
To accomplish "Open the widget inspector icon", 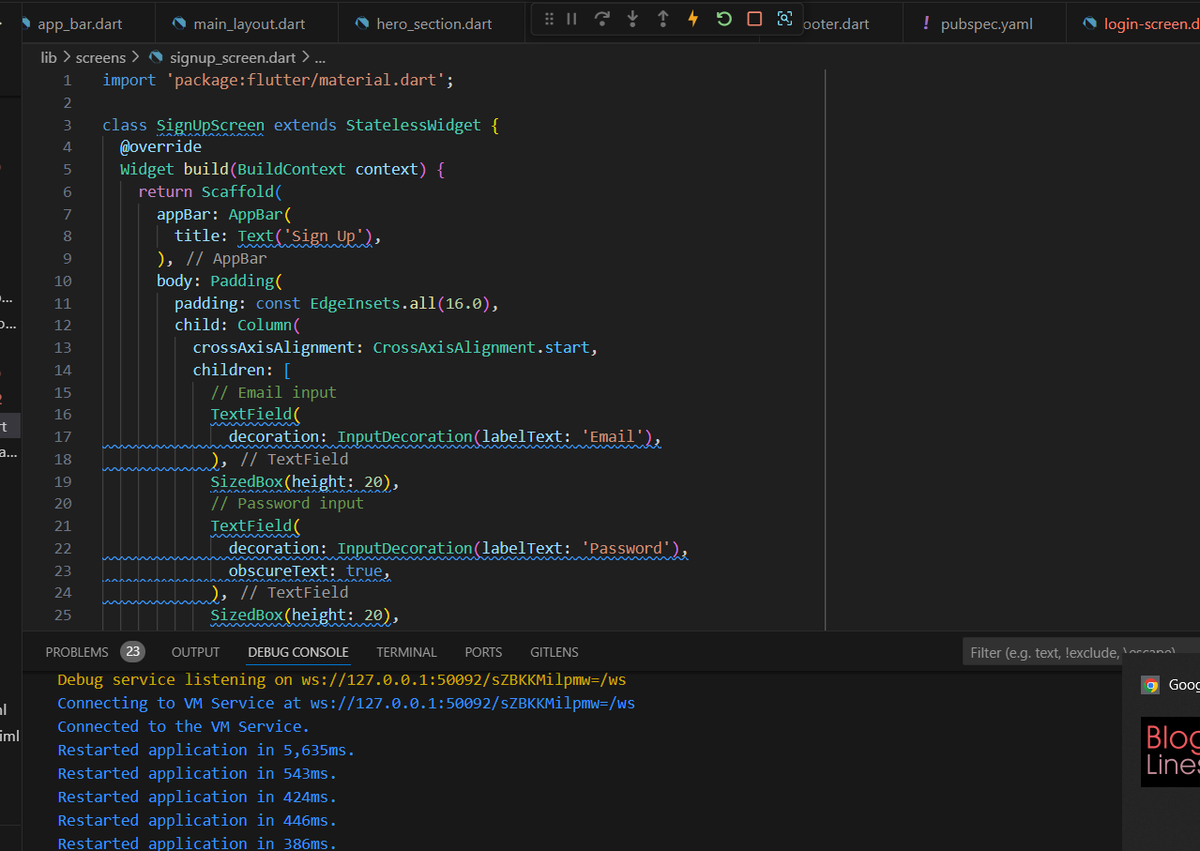I will point(785,19).
